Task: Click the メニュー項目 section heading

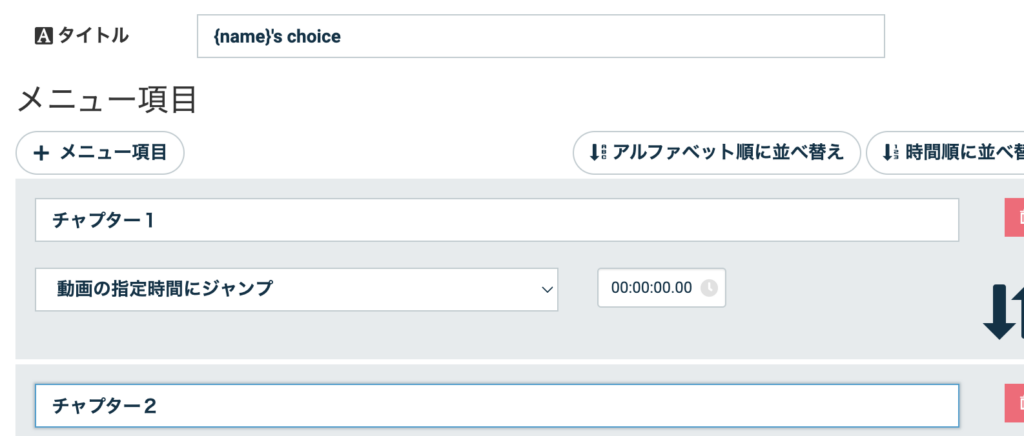Action: click(x=107, y=101)
